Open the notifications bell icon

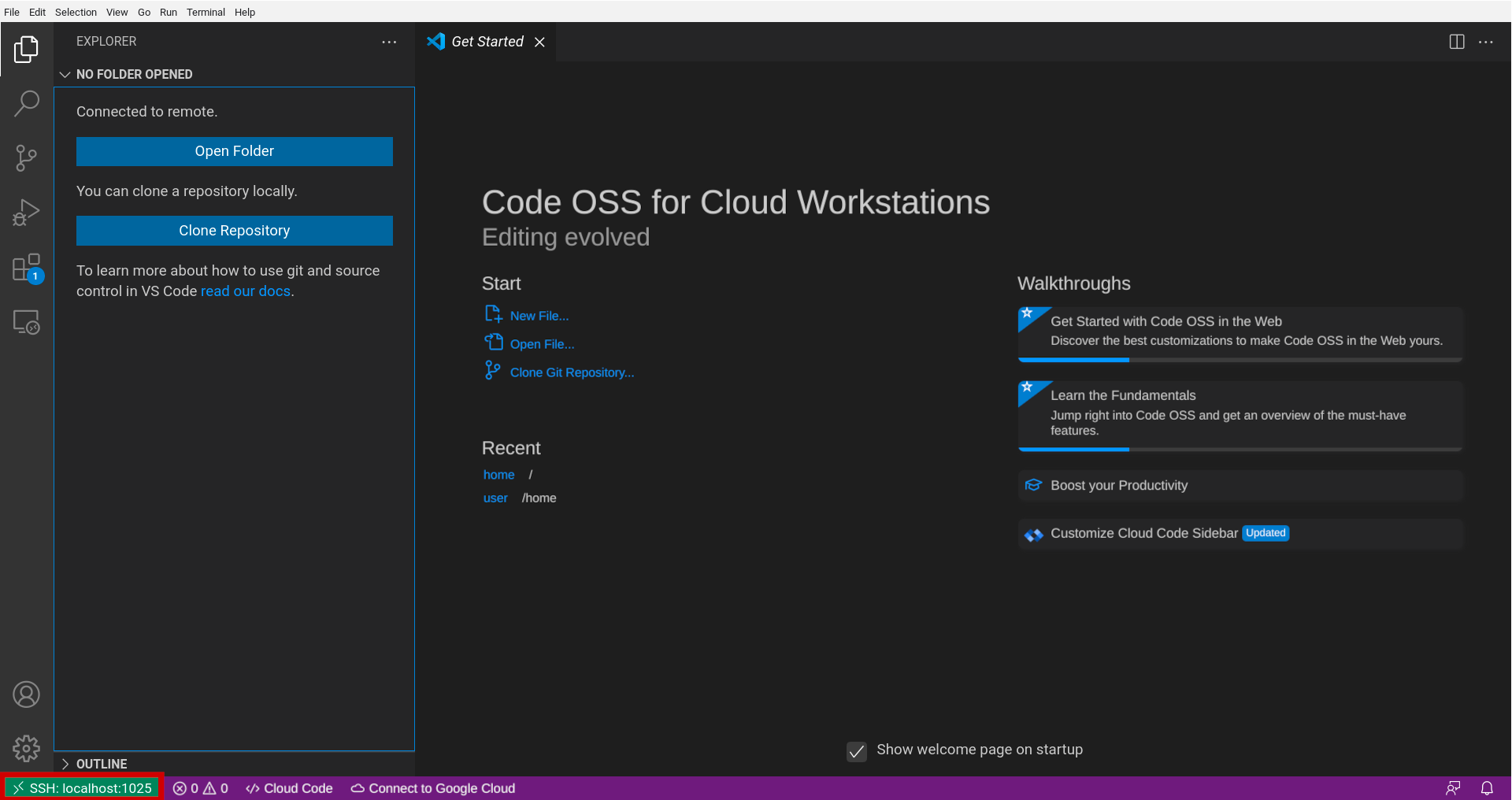pyautogui.click(x=1488, y=787)
